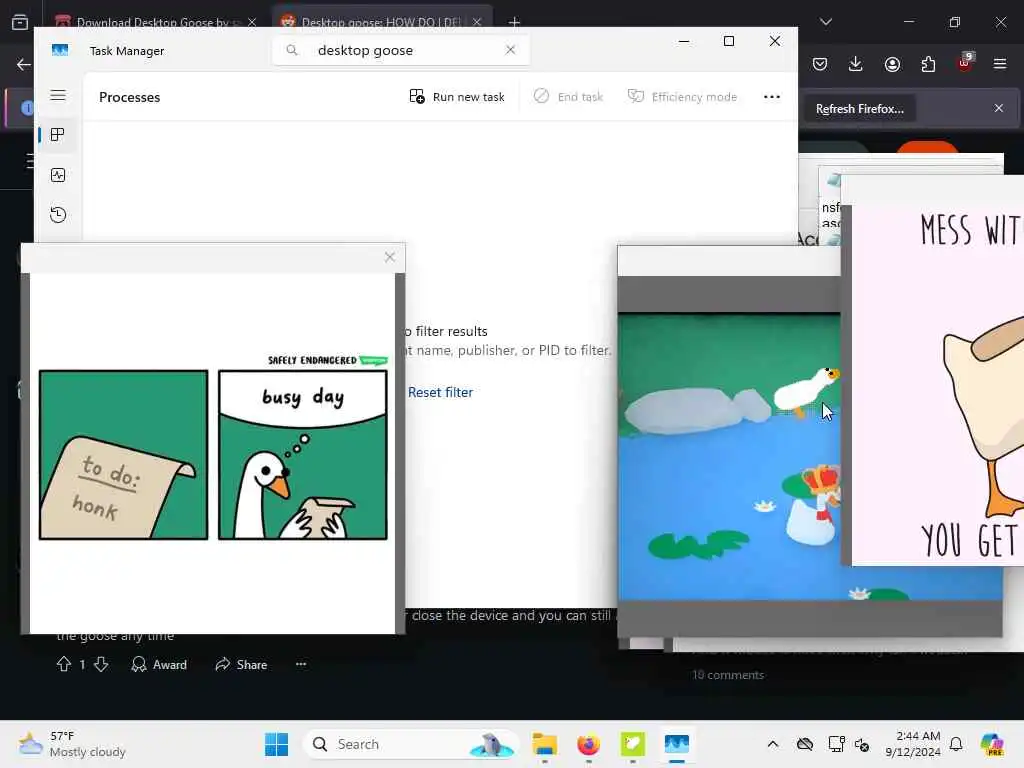Open Firefox extensions puzzle icon
The image size is (1024, 768).
coord(928,64)
